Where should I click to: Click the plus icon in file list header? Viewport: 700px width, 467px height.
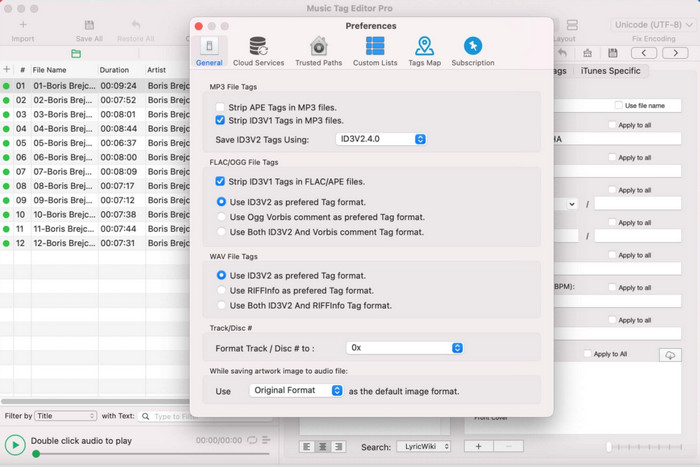(7, 69)
